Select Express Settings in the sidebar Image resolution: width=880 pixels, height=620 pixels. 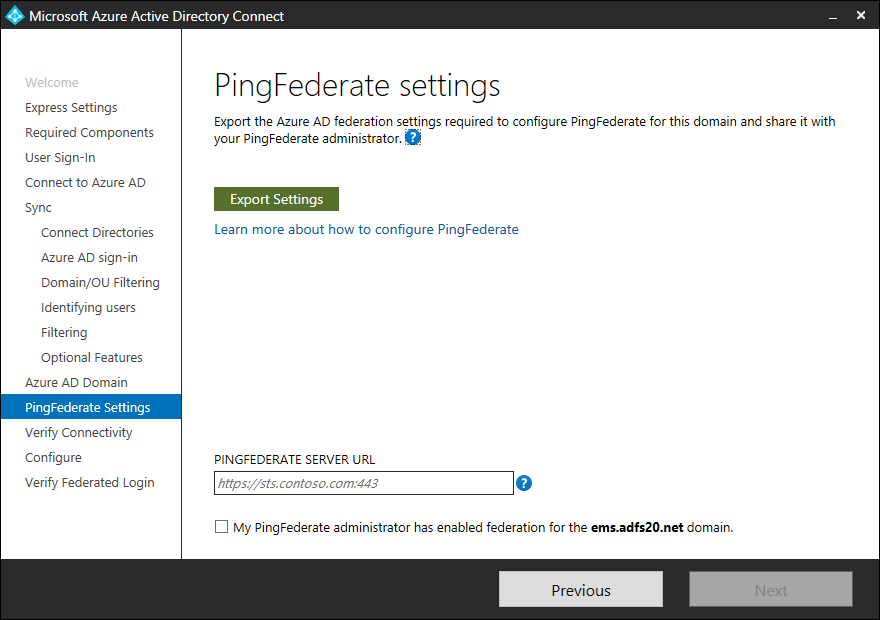coord(71,107)
